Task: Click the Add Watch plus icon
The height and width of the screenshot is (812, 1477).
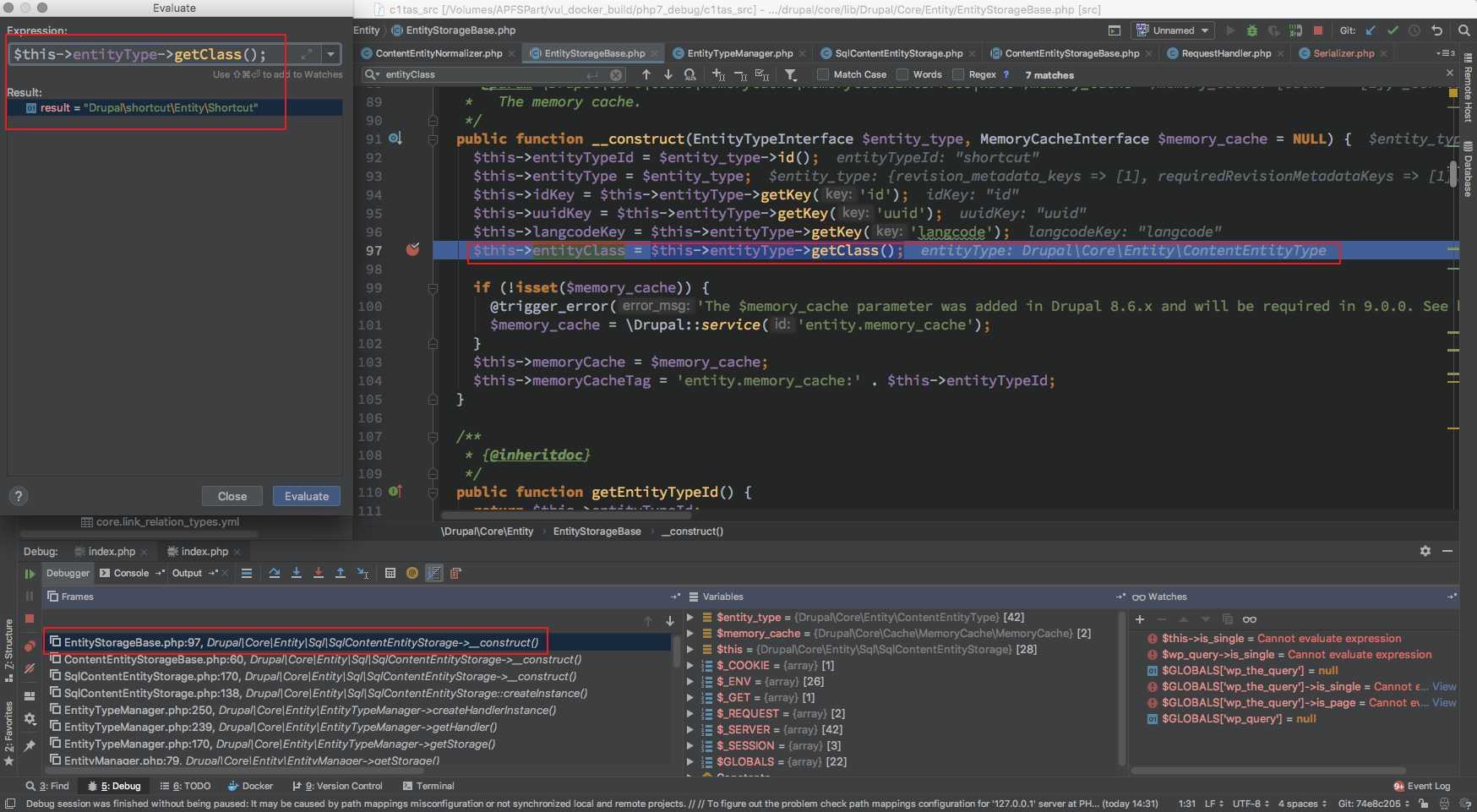Action: coord(1139,619)
